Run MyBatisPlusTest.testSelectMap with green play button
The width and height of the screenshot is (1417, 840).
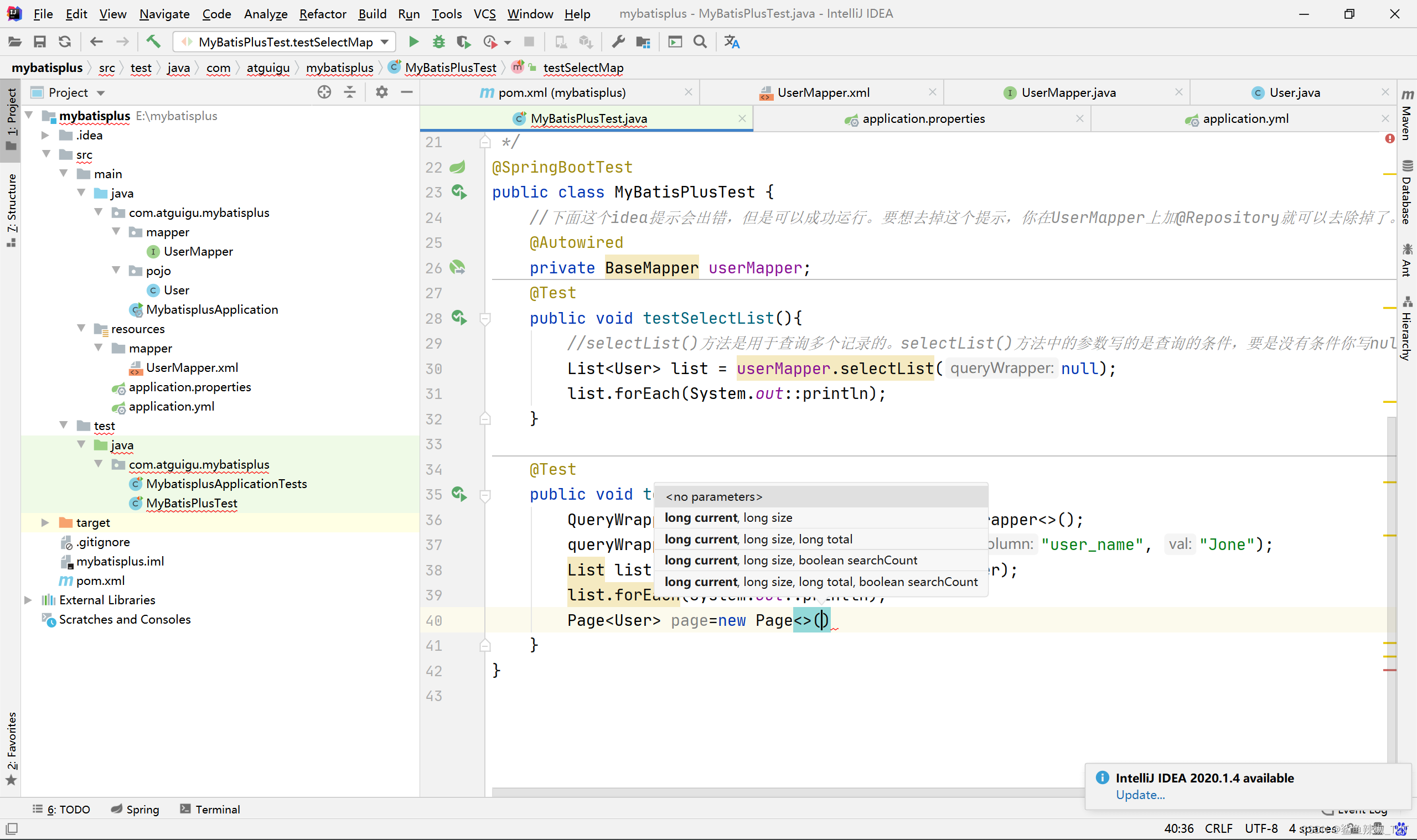[x=414, y=42]
